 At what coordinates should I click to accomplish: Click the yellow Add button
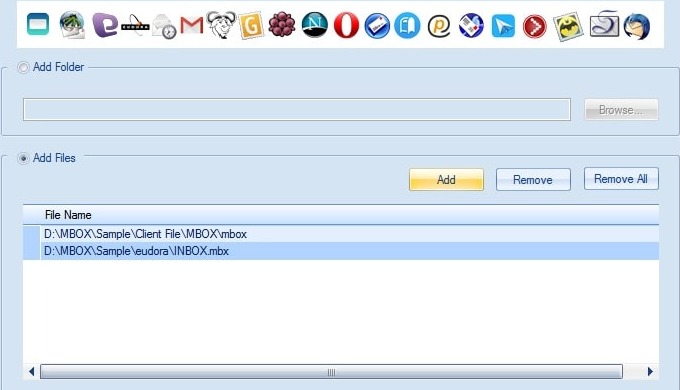point(446,180)
